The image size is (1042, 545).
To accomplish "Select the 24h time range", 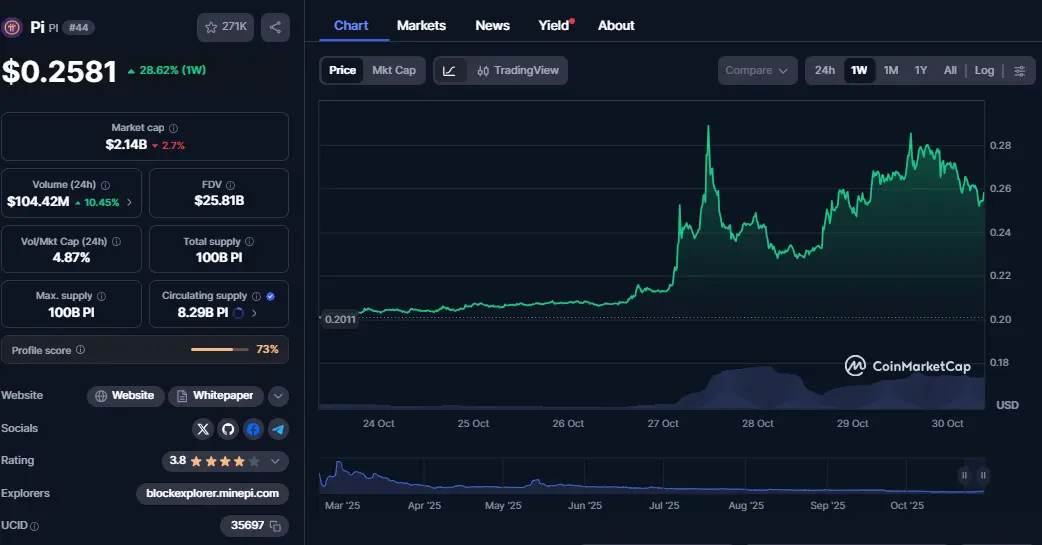I will (x=824, y=70).
